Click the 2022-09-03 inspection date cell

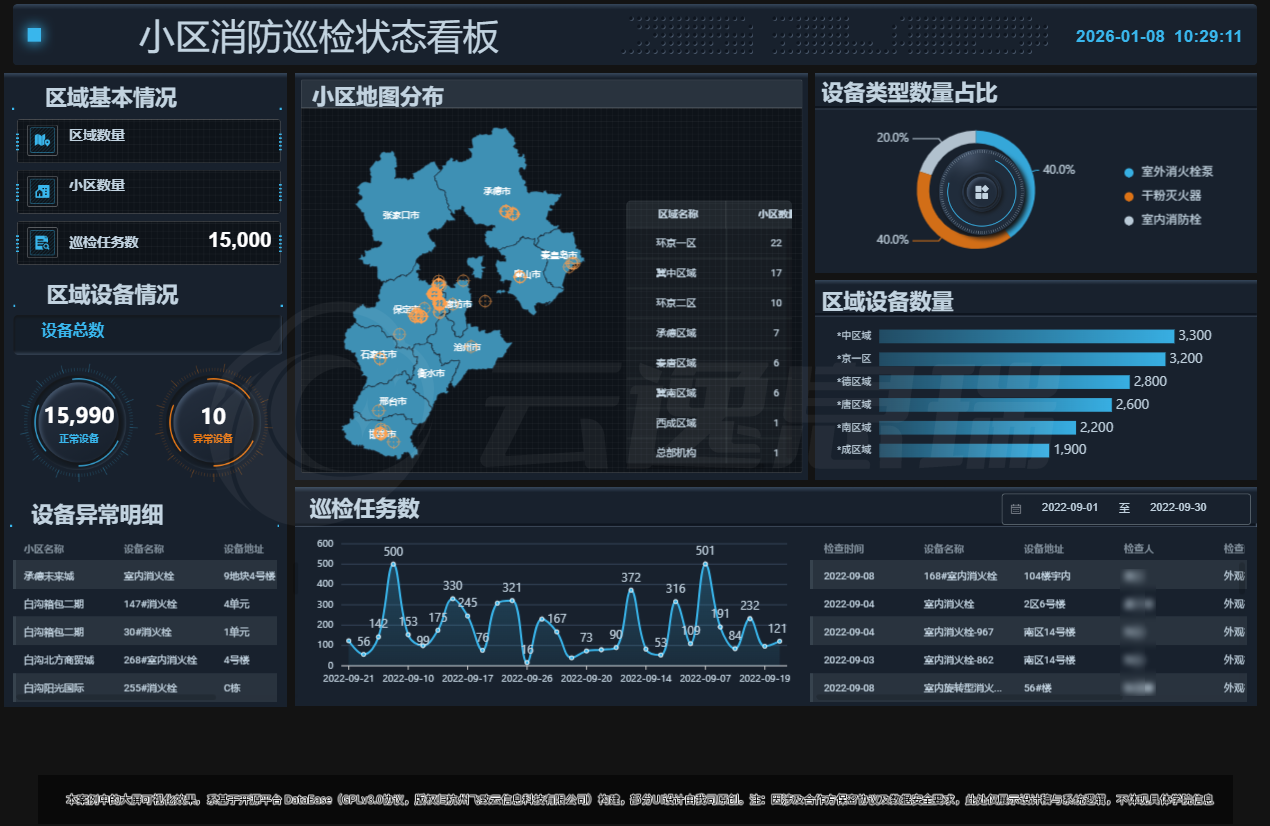[849, 660]
